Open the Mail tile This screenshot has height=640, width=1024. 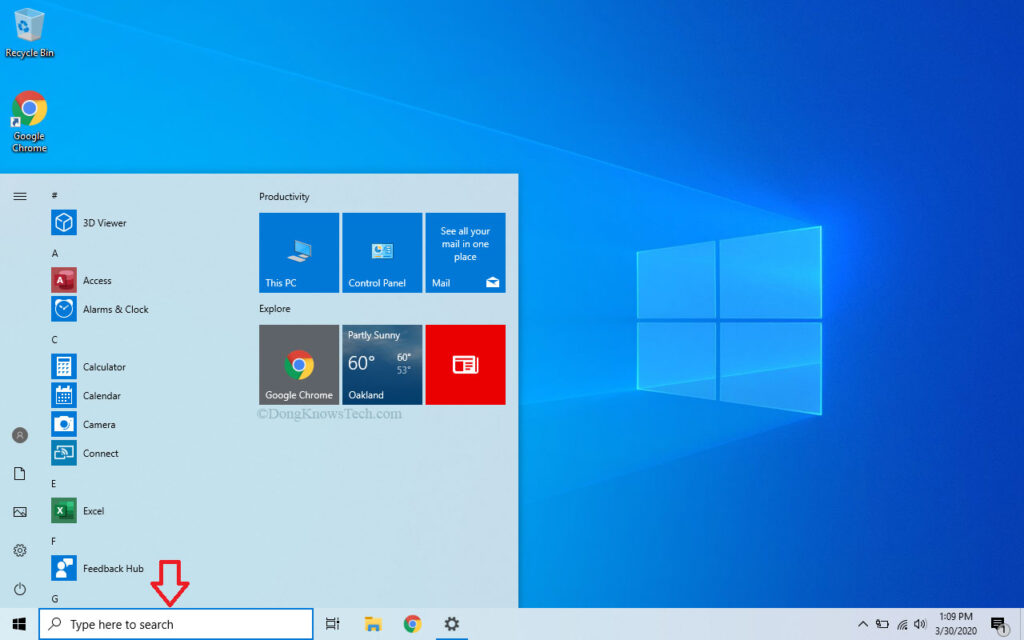(465, 252)
